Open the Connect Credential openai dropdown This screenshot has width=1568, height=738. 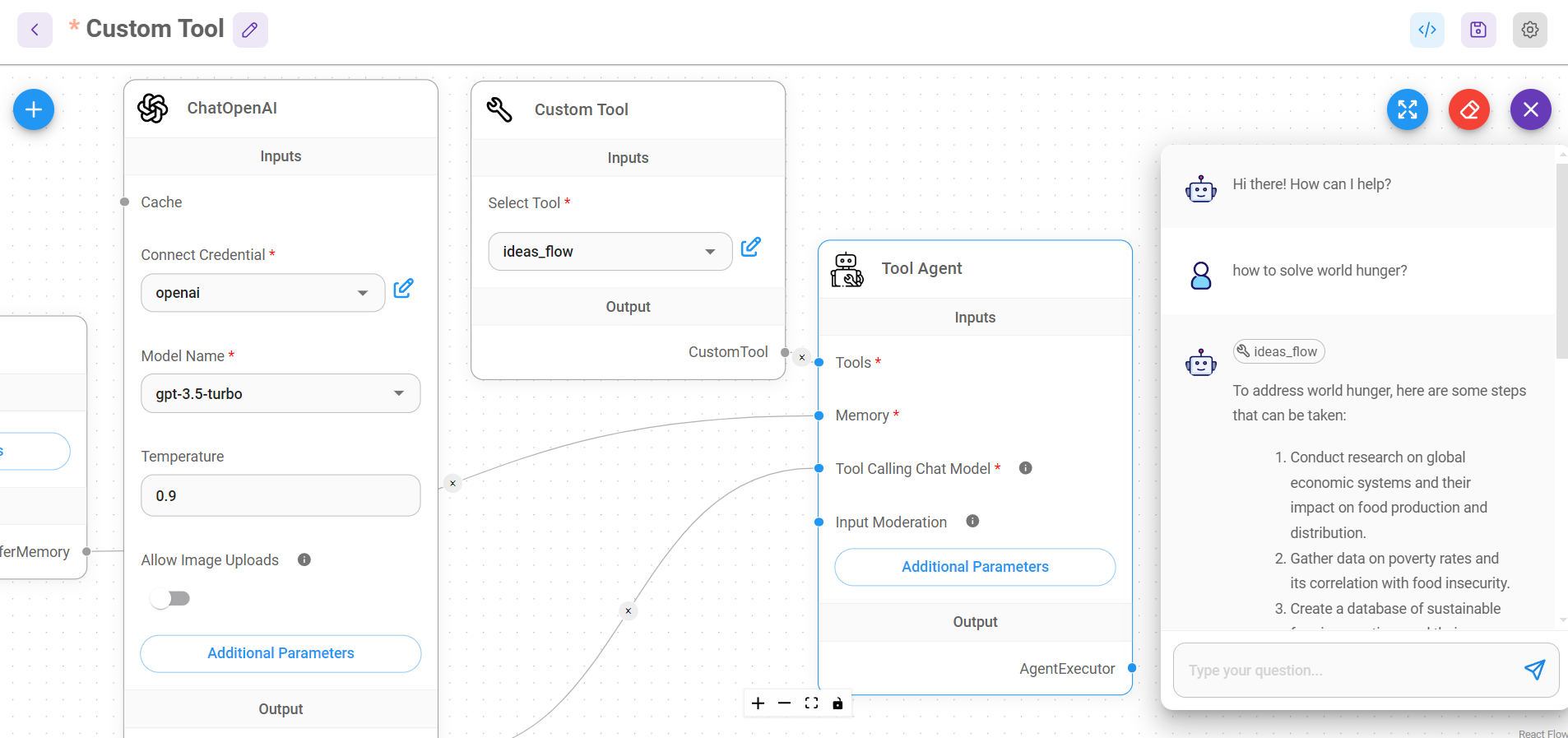pyautogui.click(x=262, y=293)
